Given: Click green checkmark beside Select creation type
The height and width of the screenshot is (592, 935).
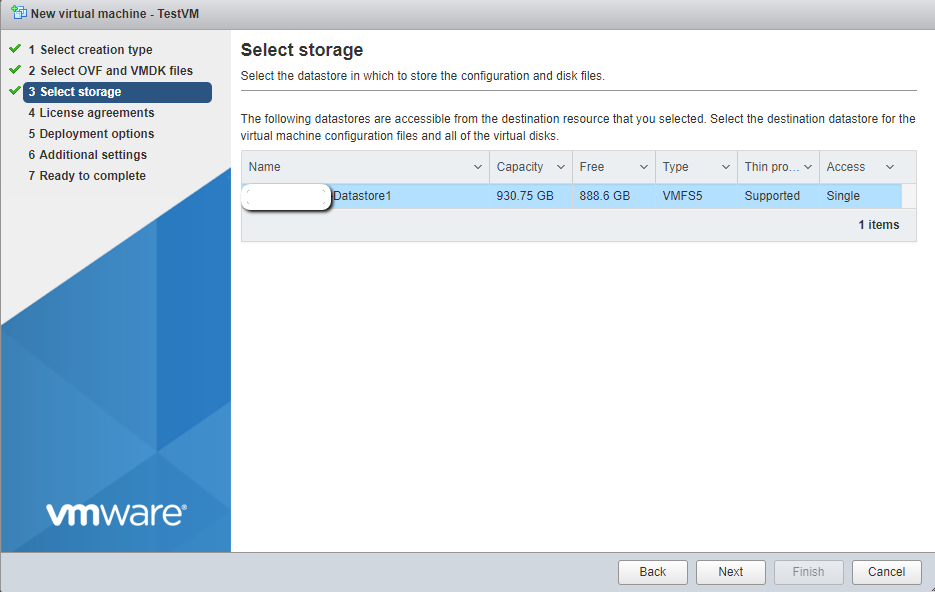Looking at the screenshot, I should point(16,48).
